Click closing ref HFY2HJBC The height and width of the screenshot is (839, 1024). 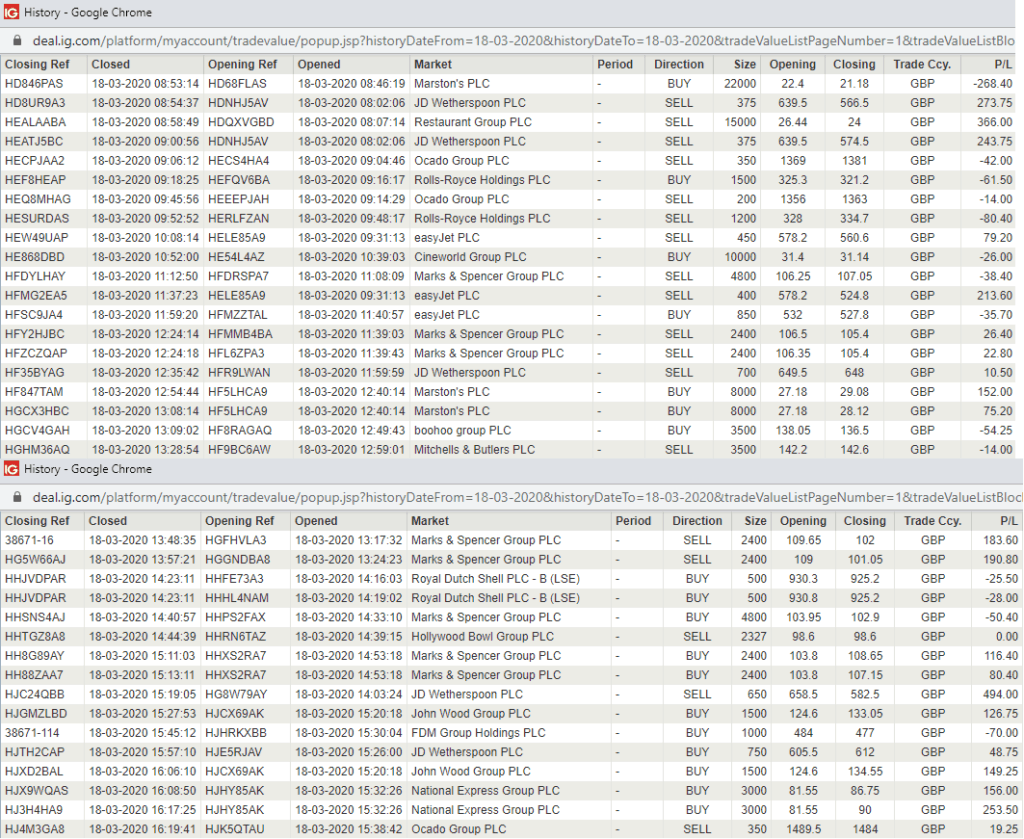tap(35, 334)
